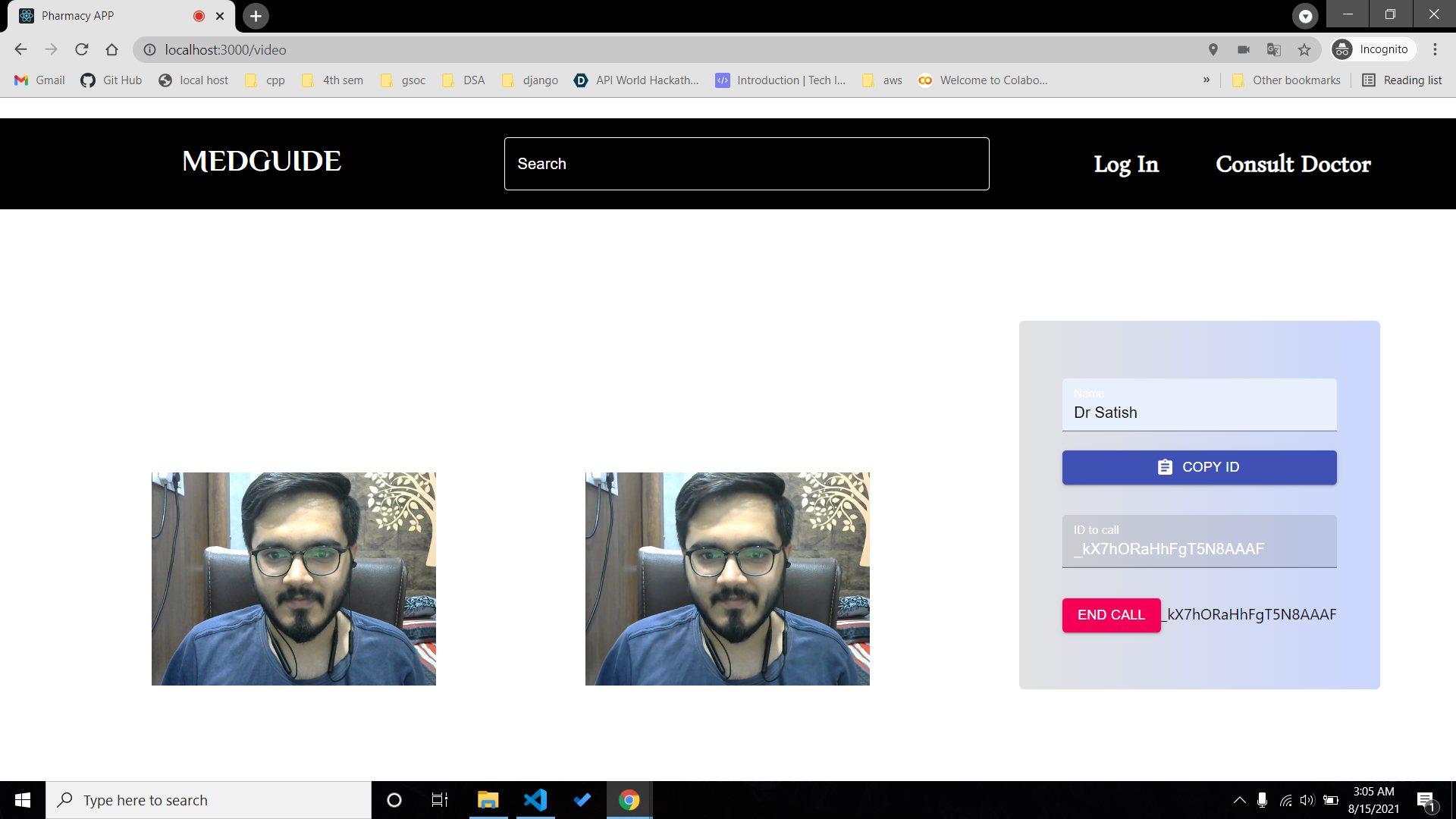Expand the hidden bookmarks chevron

coord(1207,80)
